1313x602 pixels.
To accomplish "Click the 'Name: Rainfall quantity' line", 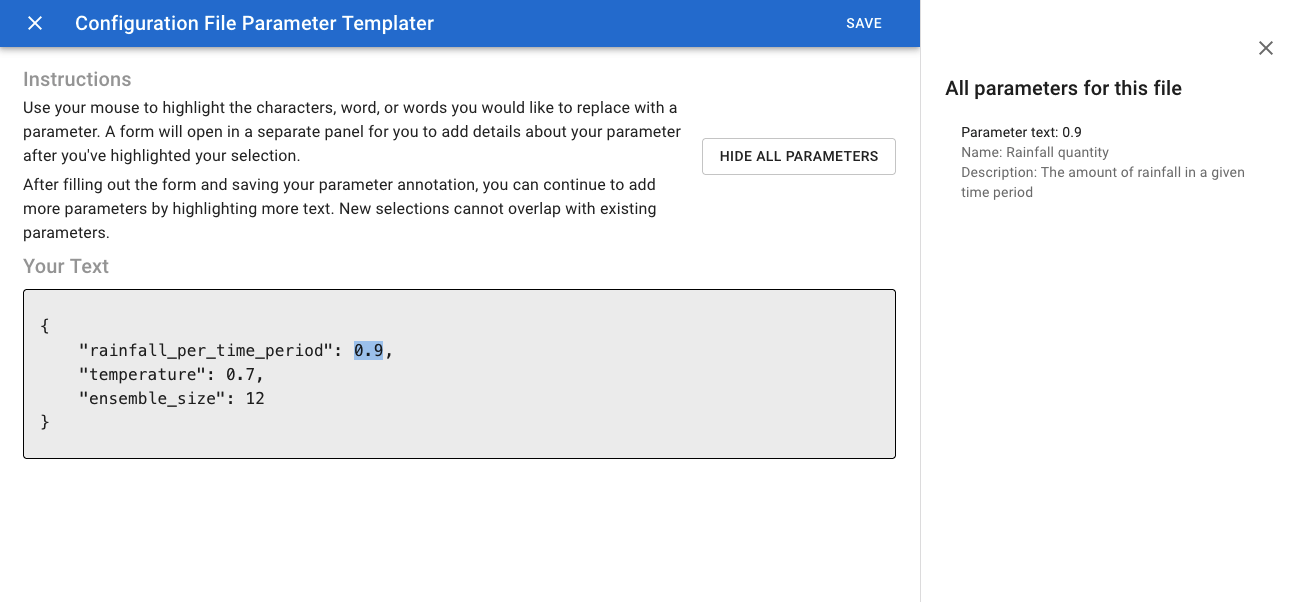I will click(x=1035, y=152).
